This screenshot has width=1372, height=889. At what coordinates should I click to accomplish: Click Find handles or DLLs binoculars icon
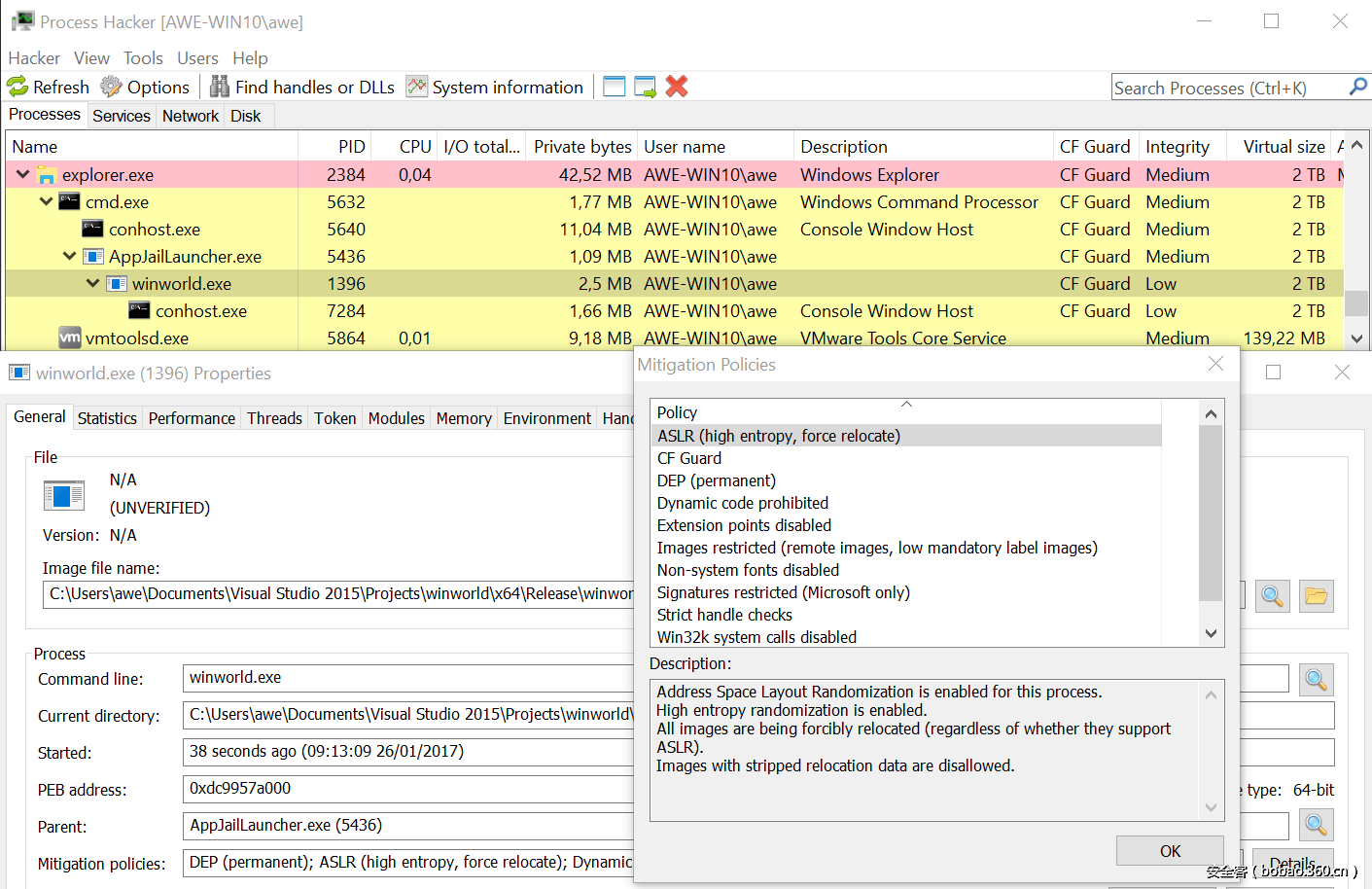[x=220, y=88]
